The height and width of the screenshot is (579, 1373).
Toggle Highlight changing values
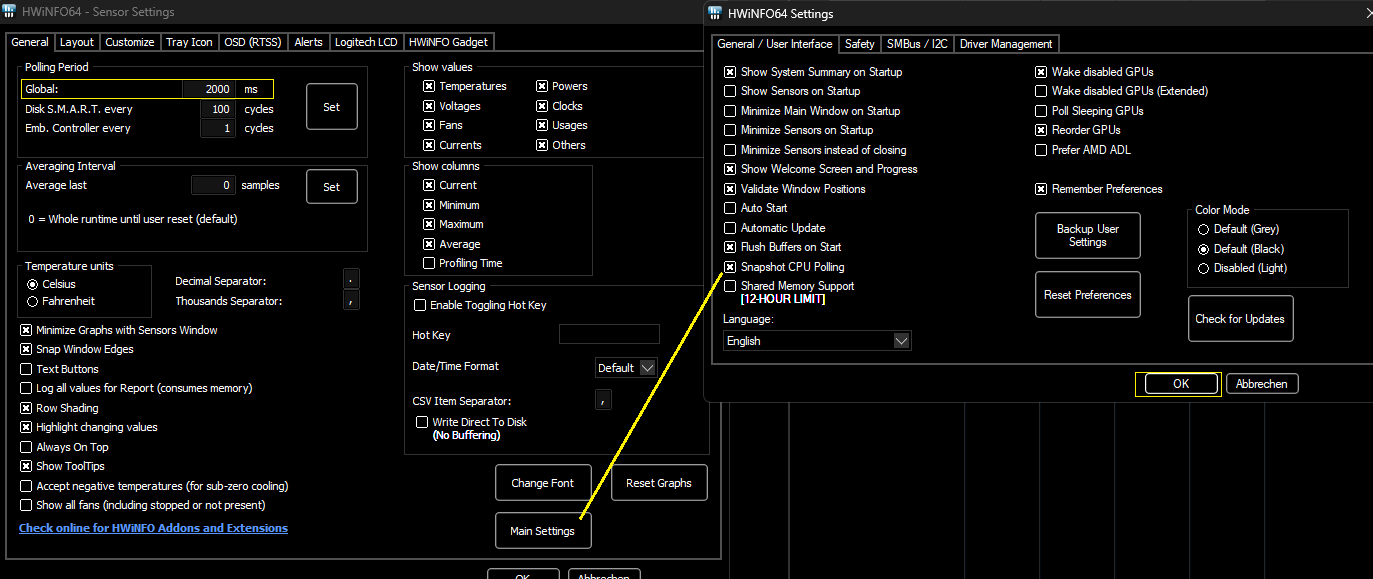click(26, 427)
